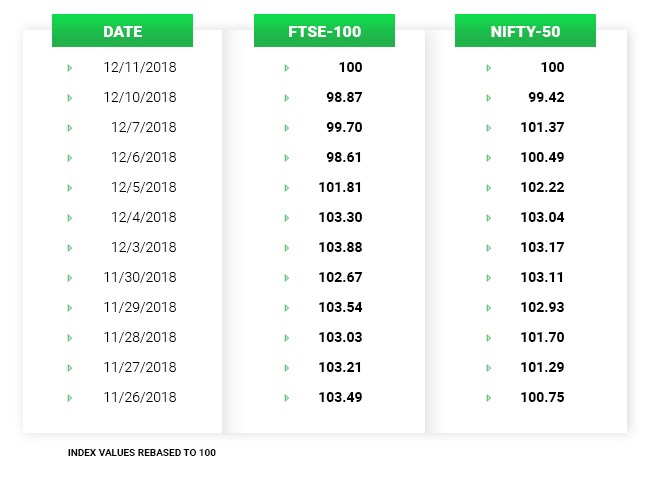Click the arrow icon beside NIFTY value 102.22
Image resolution: width=650 pixels, height=481 pixels.
pyautogui.click(x=489, y=188)
